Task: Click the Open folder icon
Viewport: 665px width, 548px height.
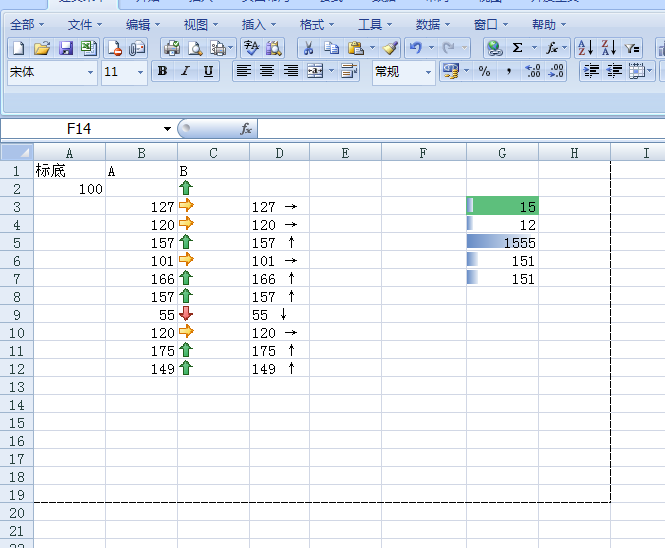Action: point(42,48)
